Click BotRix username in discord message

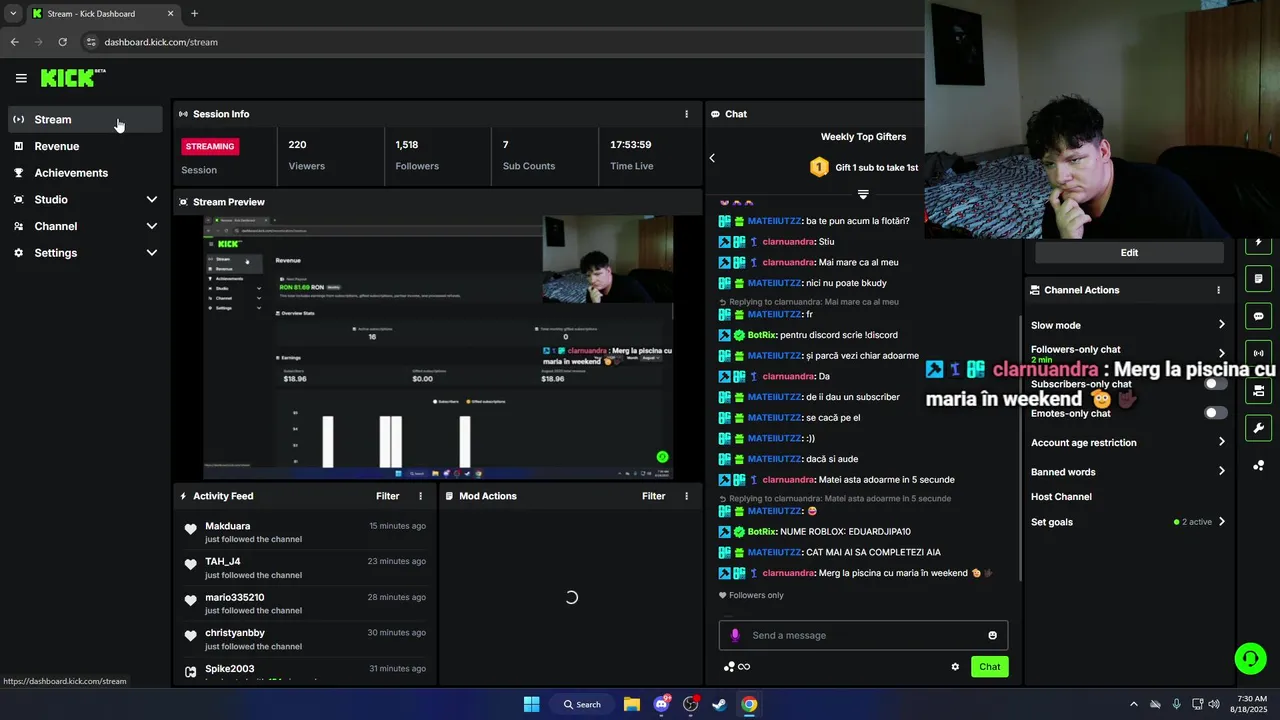coord(762,335)
